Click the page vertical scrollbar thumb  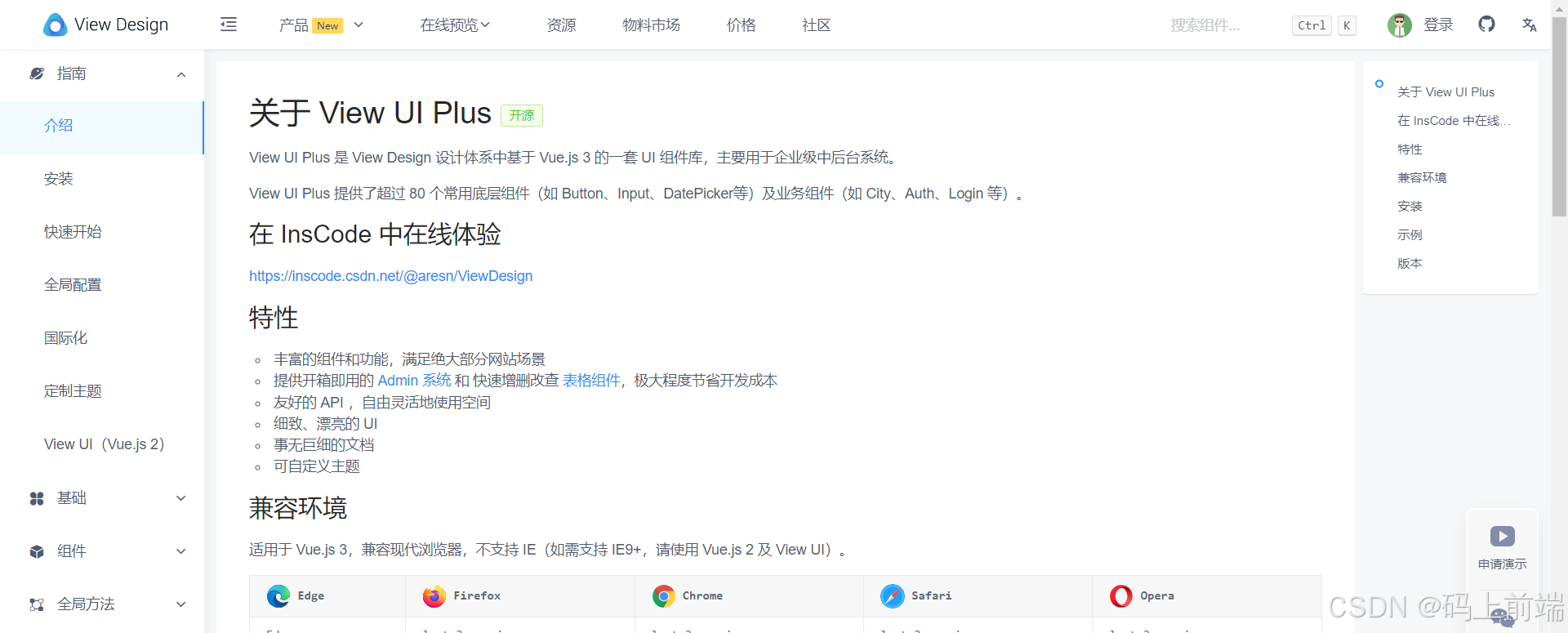point(1559,116)
